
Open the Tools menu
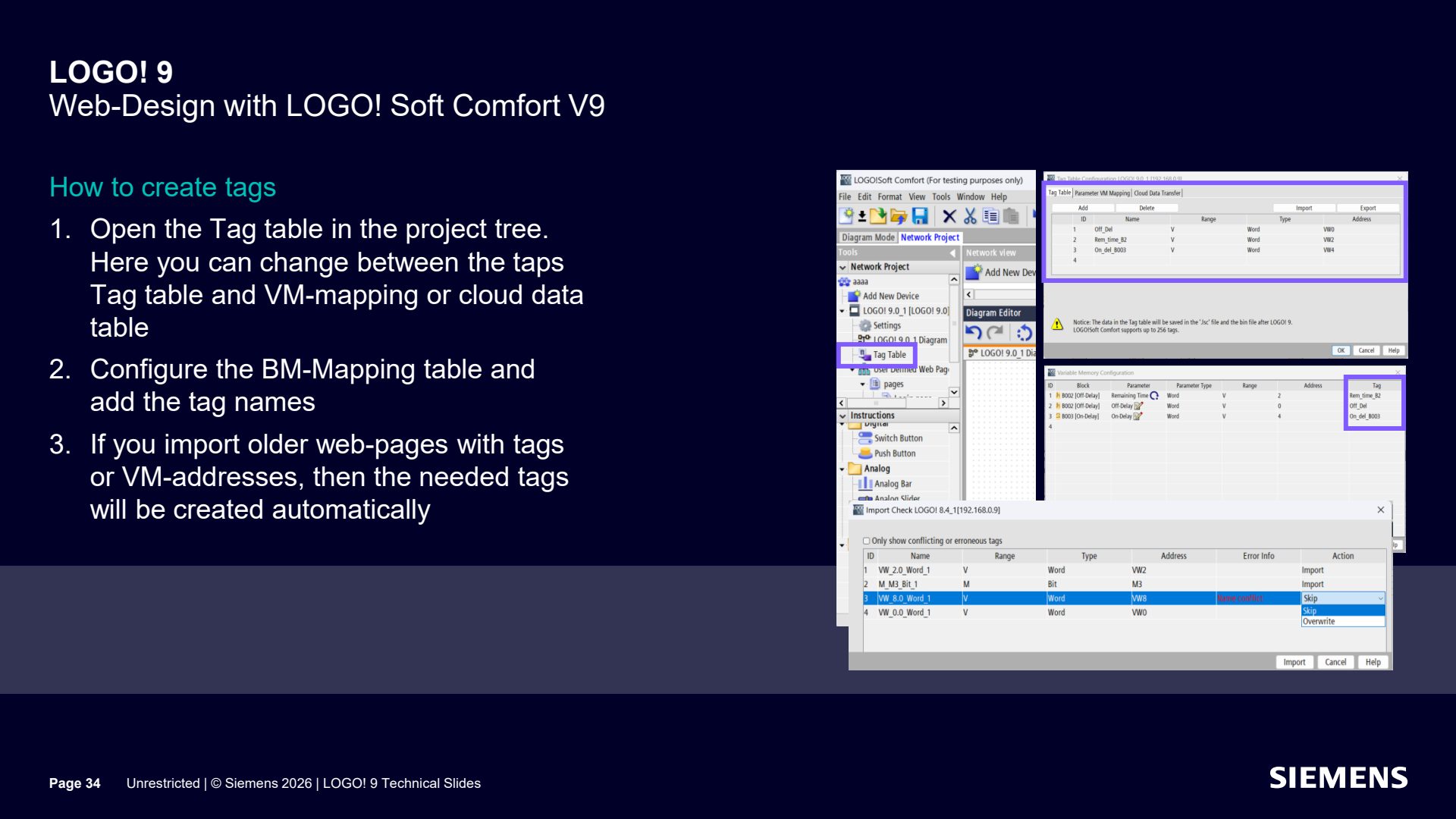pos(941,196)
